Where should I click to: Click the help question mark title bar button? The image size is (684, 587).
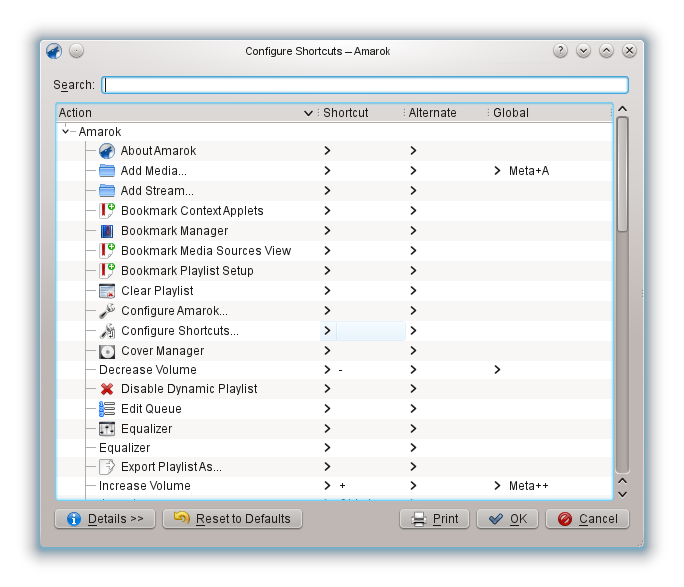560,51
